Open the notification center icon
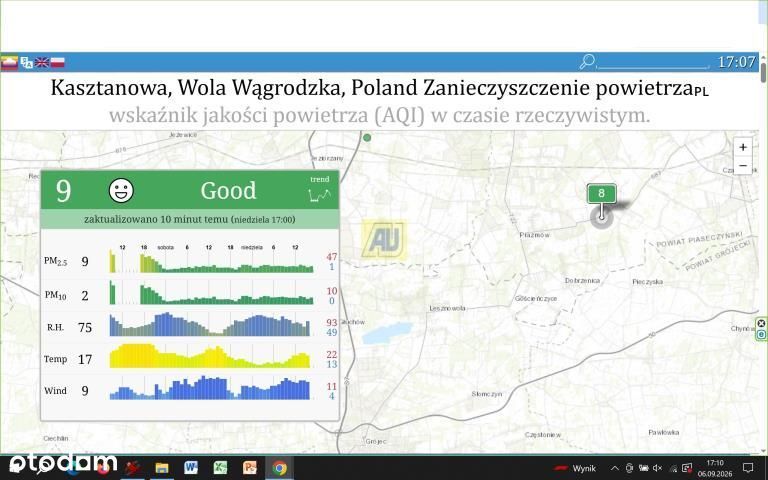This screenshot has height=480, width=768. pos(748,468)
